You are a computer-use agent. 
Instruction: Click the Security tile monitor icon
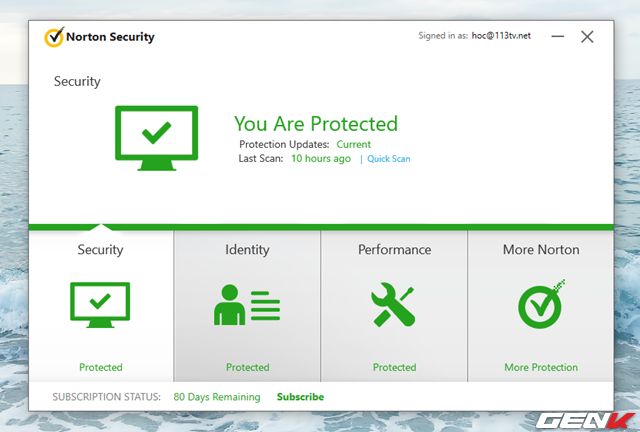tap(100, 305)
